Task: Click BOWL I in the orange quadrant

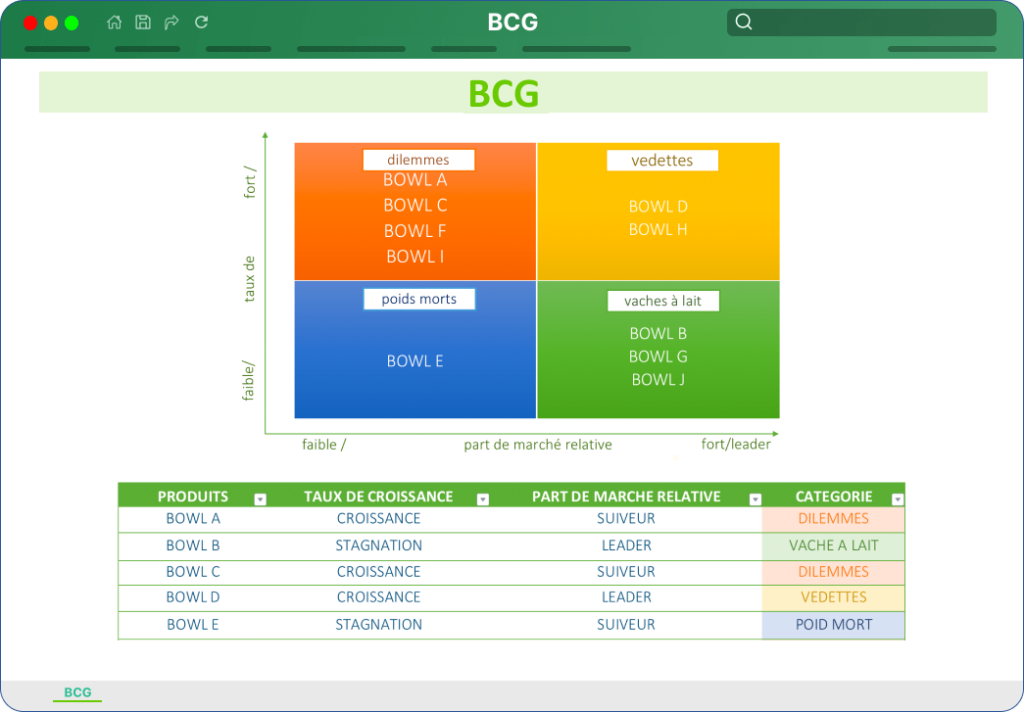Action: click(x=415, y=257)
